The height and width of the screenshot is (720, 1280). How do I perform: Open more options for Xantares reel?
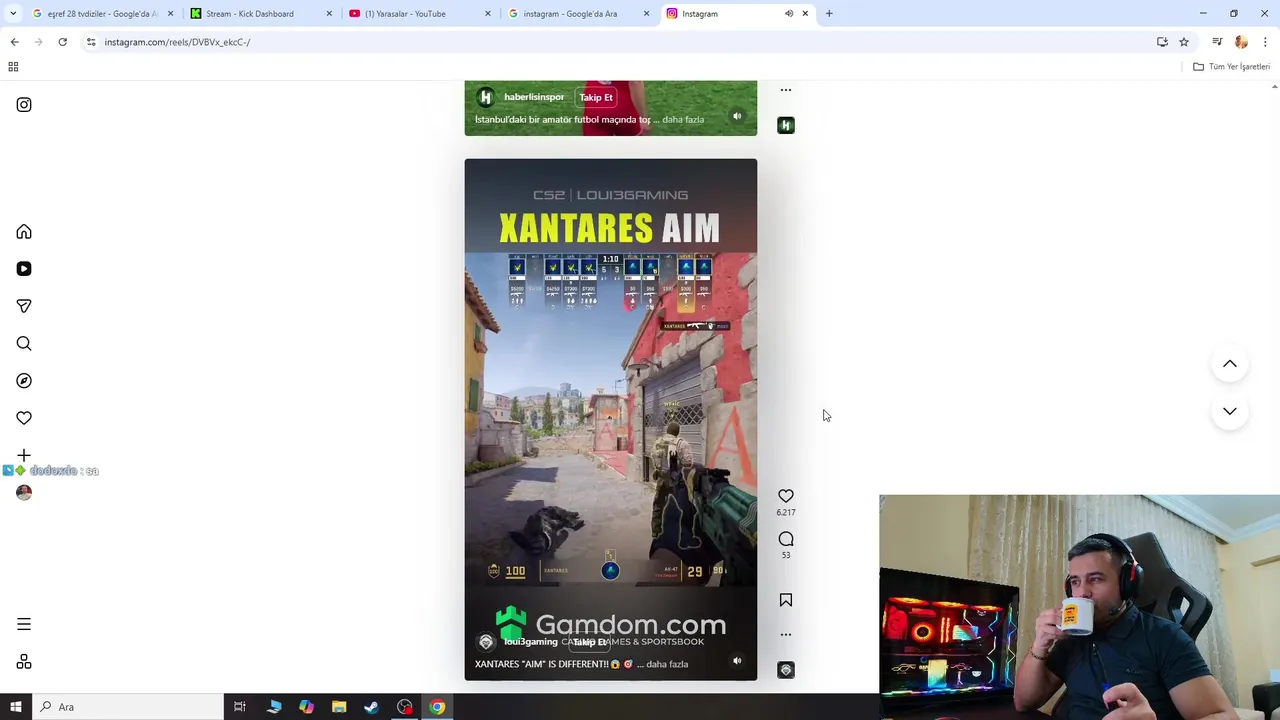coord(786,634)
